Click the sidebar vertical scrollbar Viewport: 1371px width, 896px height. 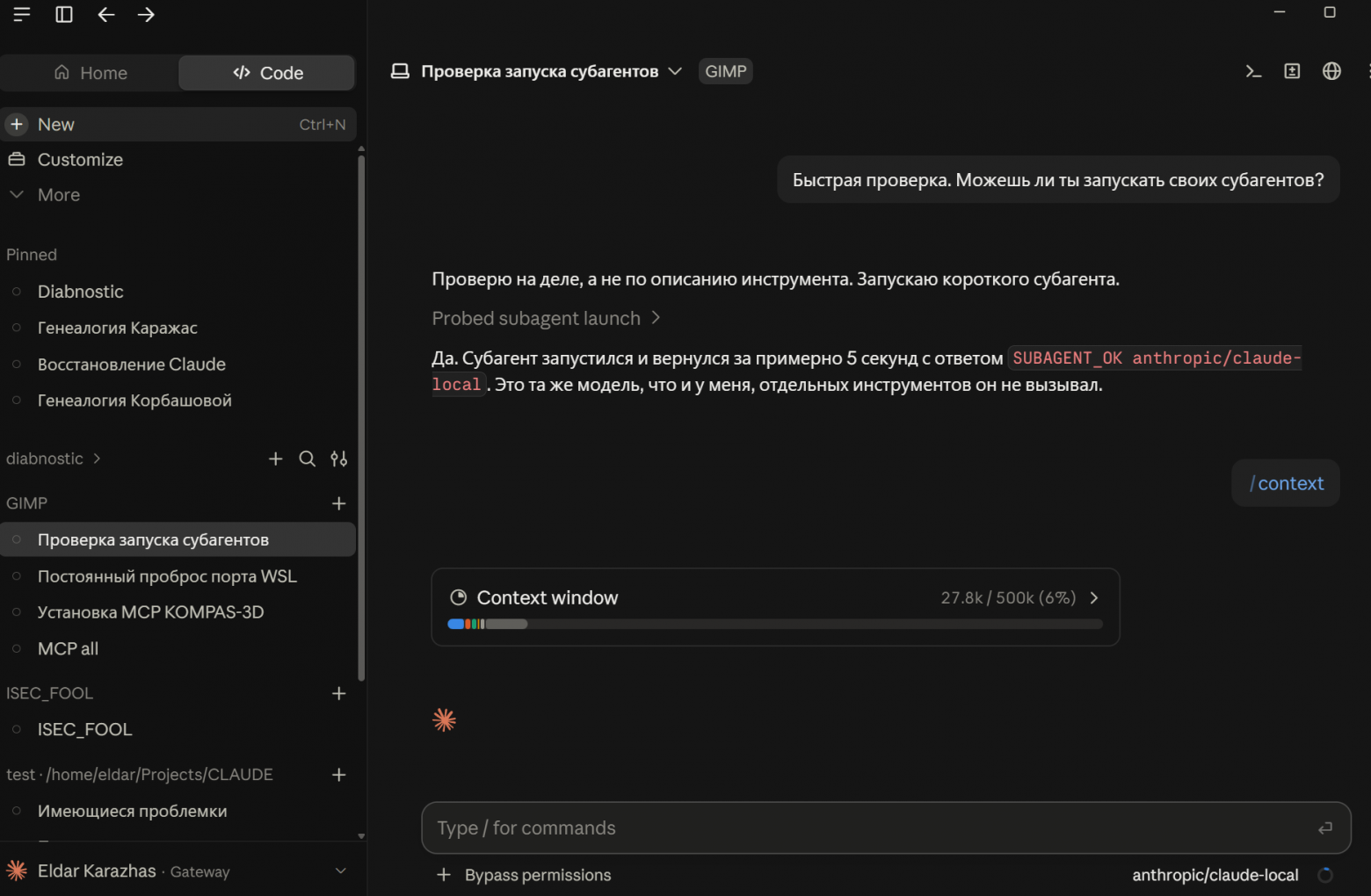coord(361,417)
